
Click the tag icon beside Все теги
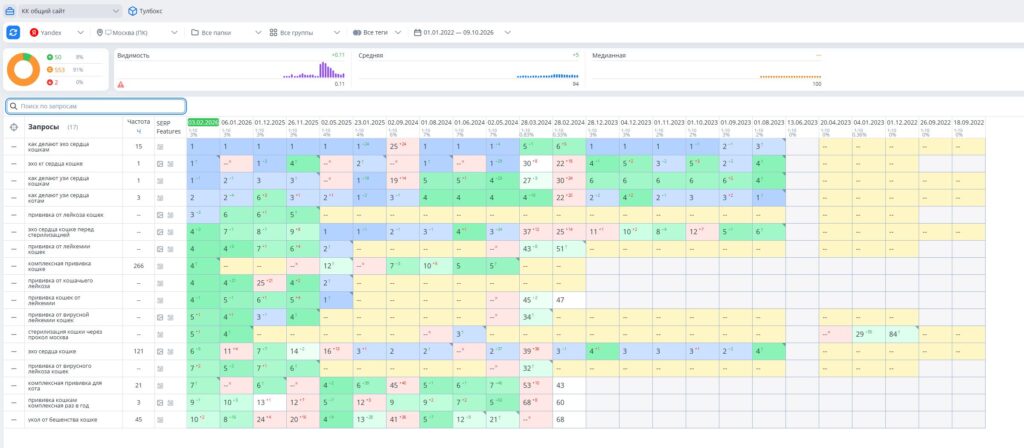[x=357, y=32]
